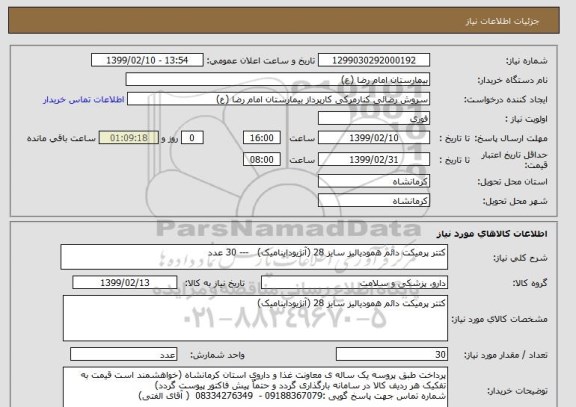Select the delivery province field کرمانشاه

point(374,181)
